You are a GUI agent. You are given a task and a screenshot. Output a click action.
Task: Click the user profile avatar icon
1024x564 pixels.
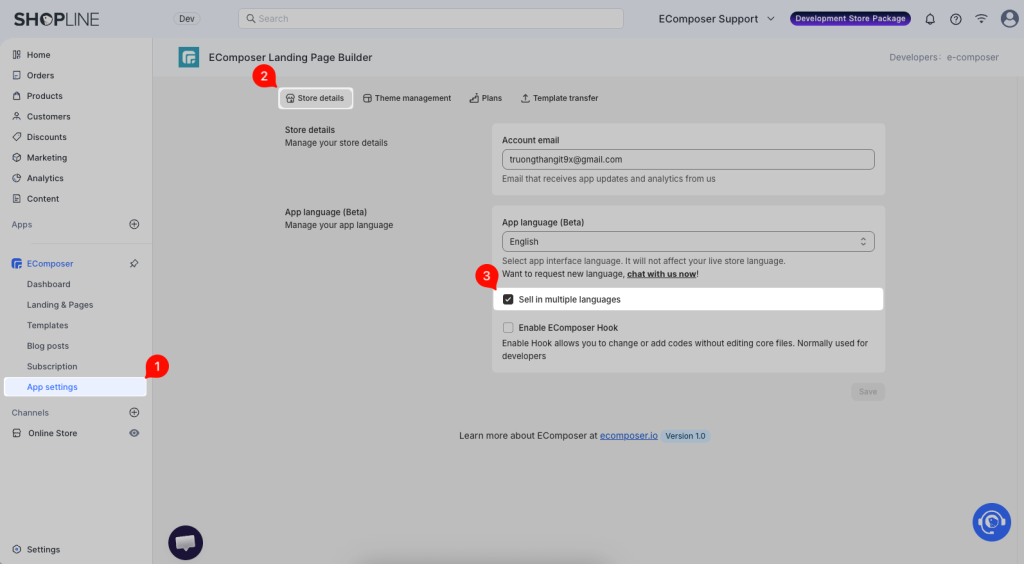point(1009,19)
